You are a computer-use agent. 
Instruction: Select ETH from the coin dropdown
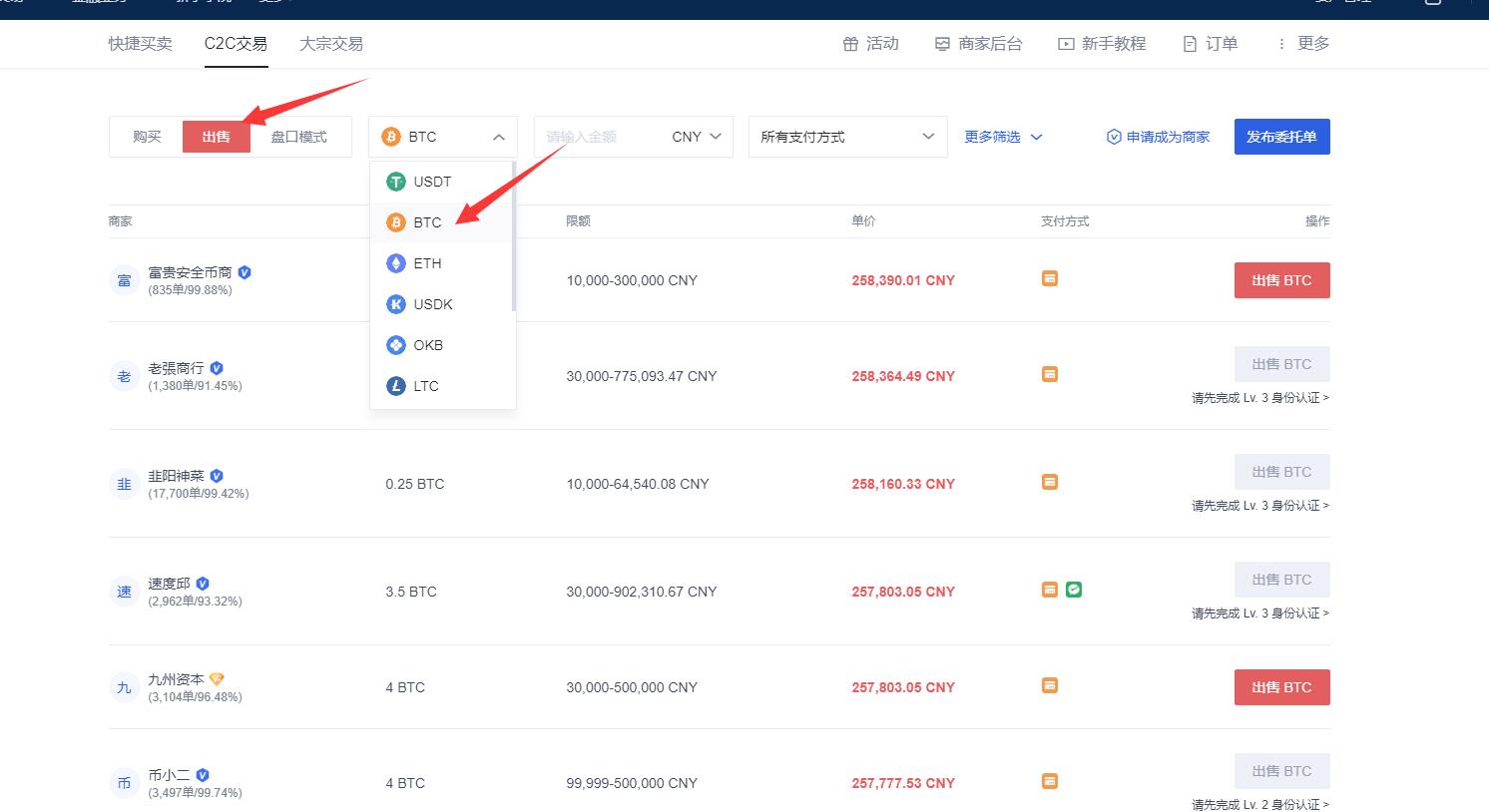[x=427, y=263]
